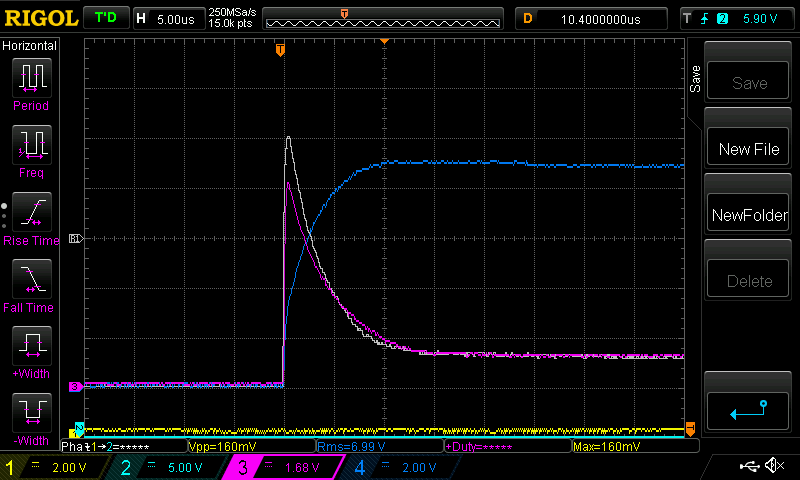
Task: Click the orange trigger position marker T
Action: pyautogui.click(x=280, y=49)
